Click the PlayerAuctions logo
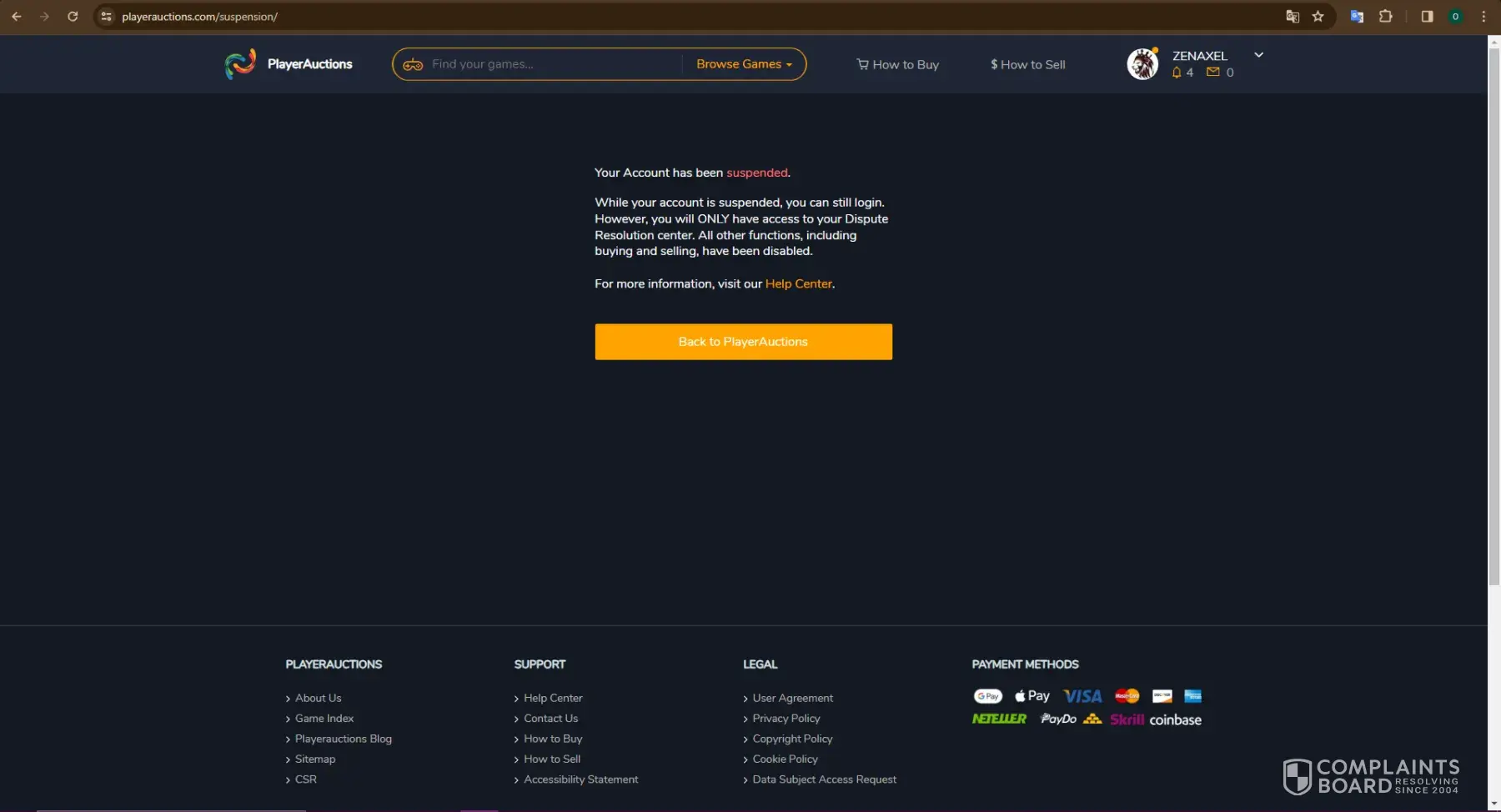 (289, 64)
